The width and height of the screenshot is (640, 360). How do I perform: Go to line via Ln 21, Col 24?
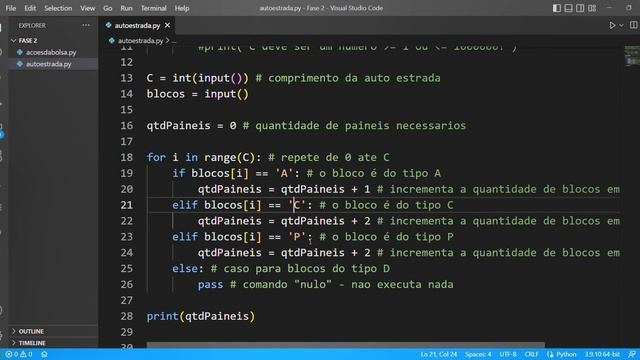[438, 354]
